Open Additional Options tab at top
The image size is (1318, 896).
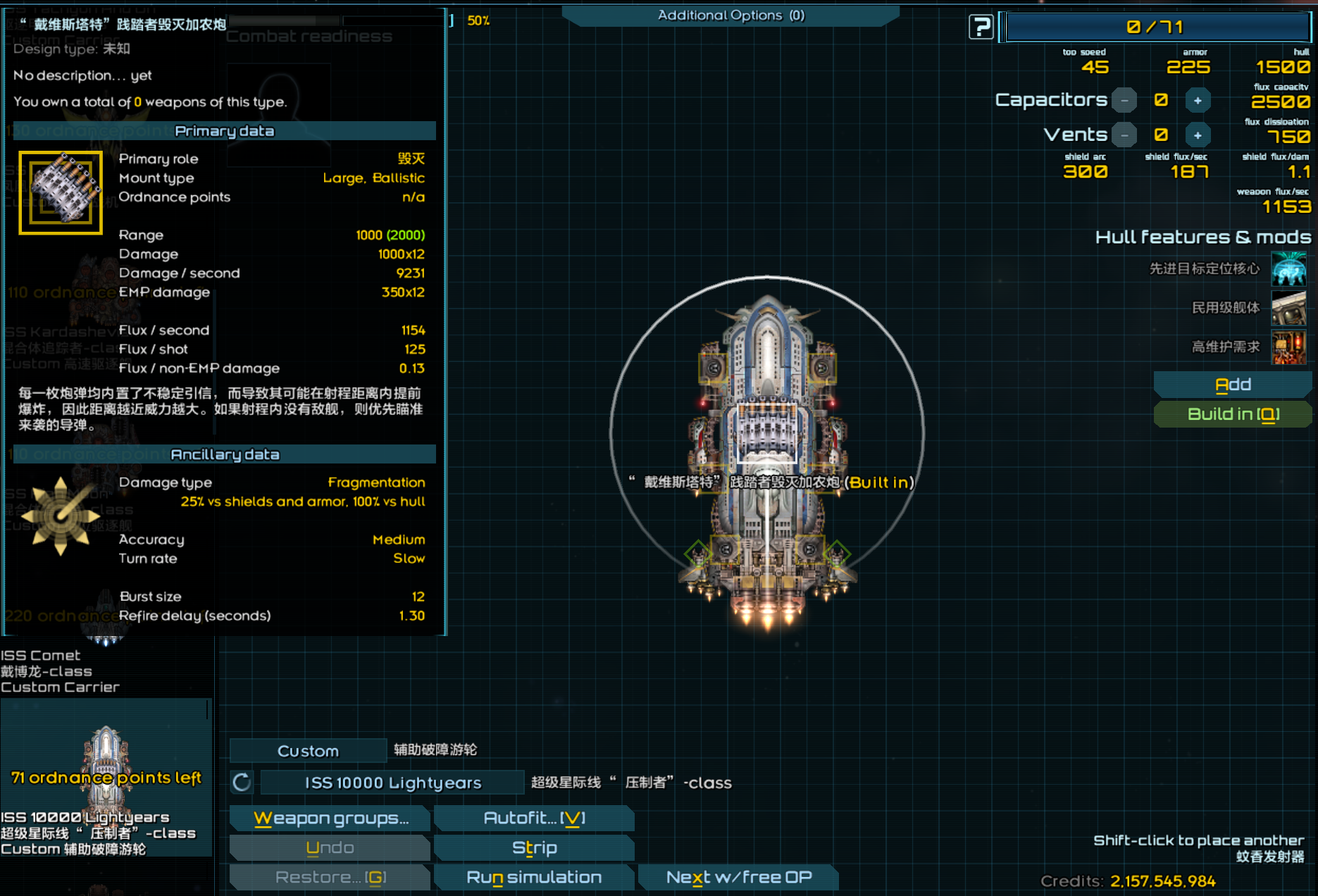click(731, 15)
